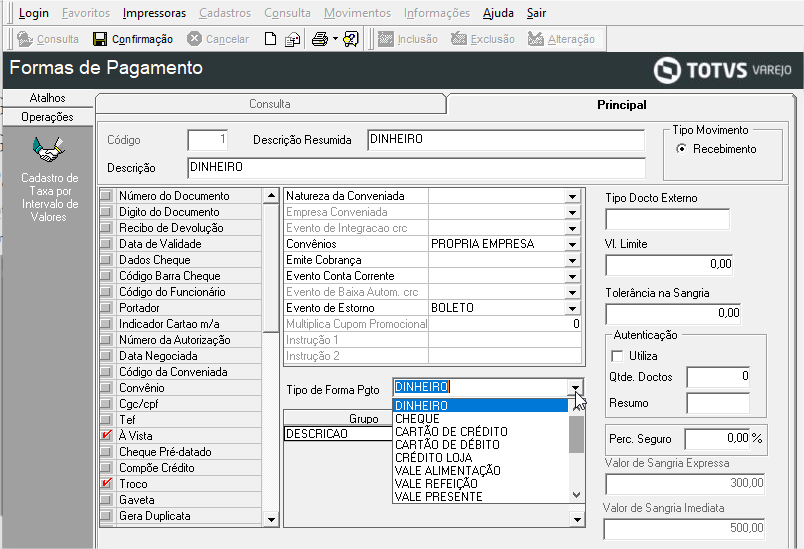804x549 pixels.
Task: Click the Atalhos sidebar button
Action: coord(48,98)
